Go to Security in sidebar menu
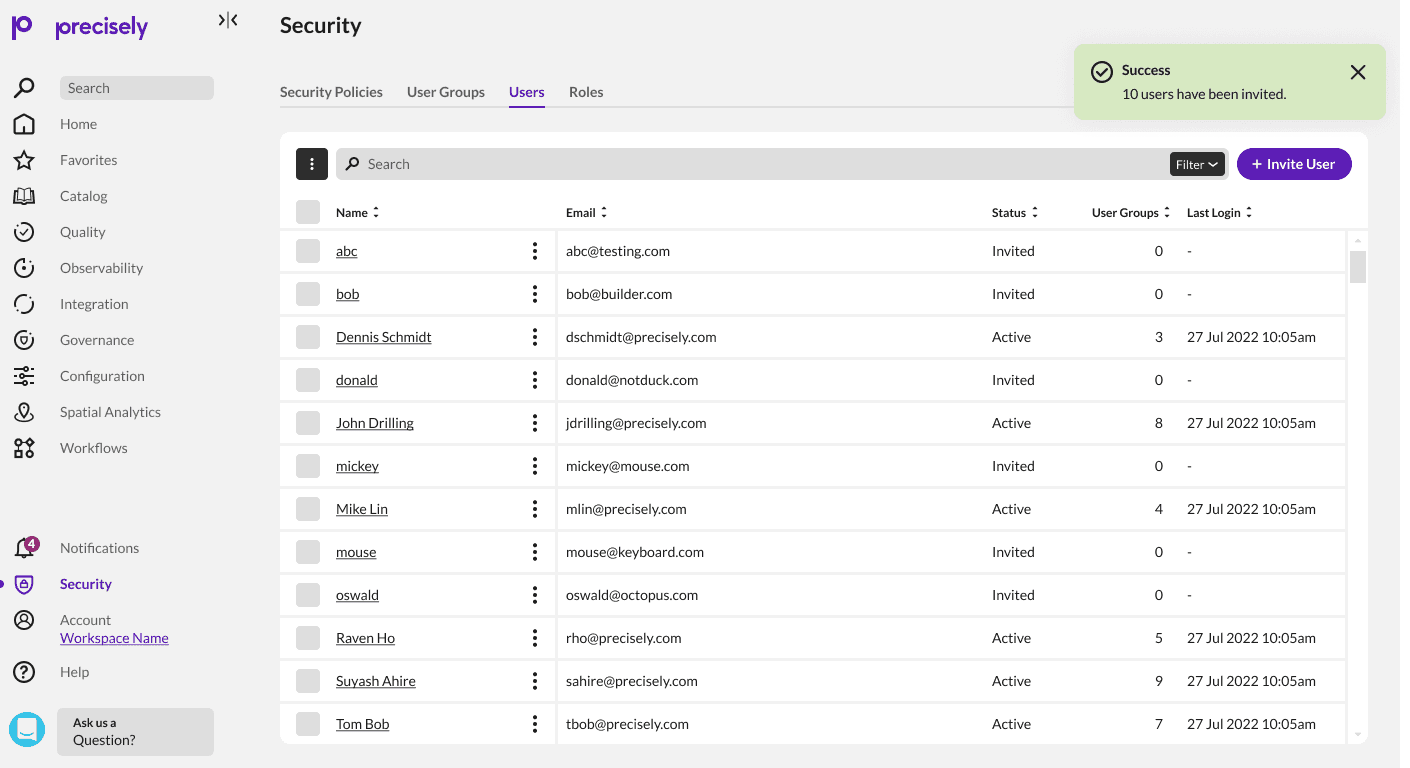The width and height of the screenshot is (1410, 768). 86,584
